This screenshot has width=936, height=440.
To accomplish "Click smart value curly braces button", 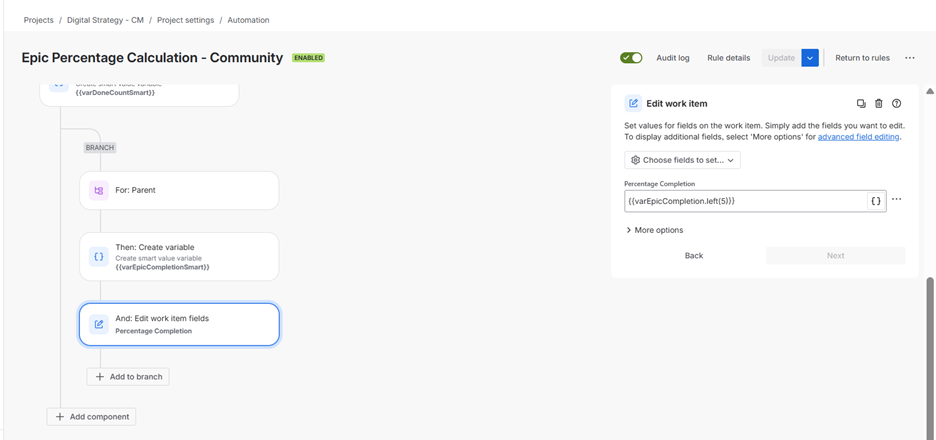I will 876,202.
